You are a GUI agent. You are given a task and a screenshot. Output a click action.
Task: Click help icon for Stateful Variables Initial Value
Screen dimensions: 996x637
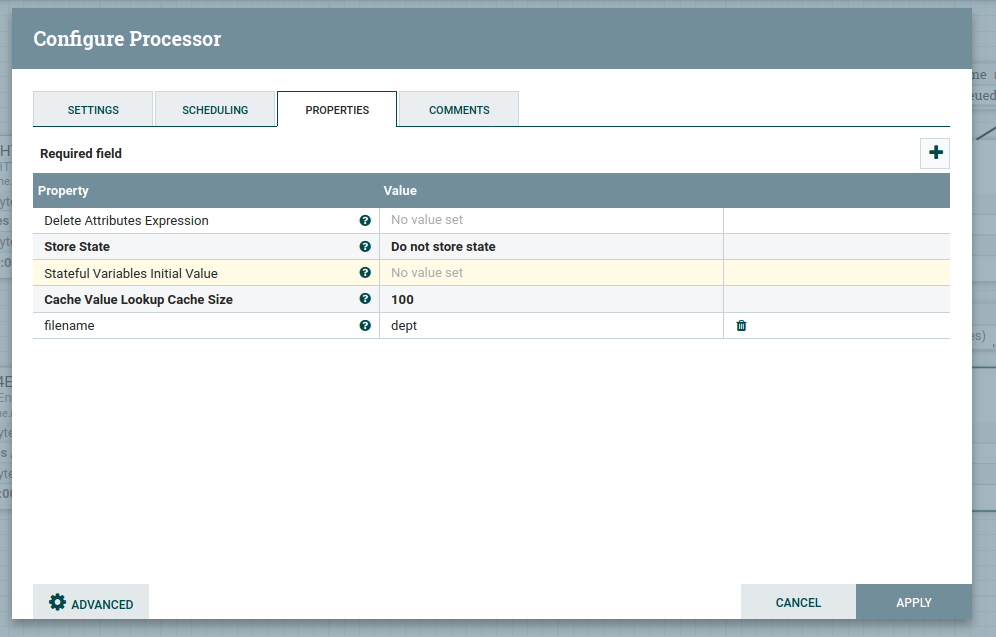365,272
